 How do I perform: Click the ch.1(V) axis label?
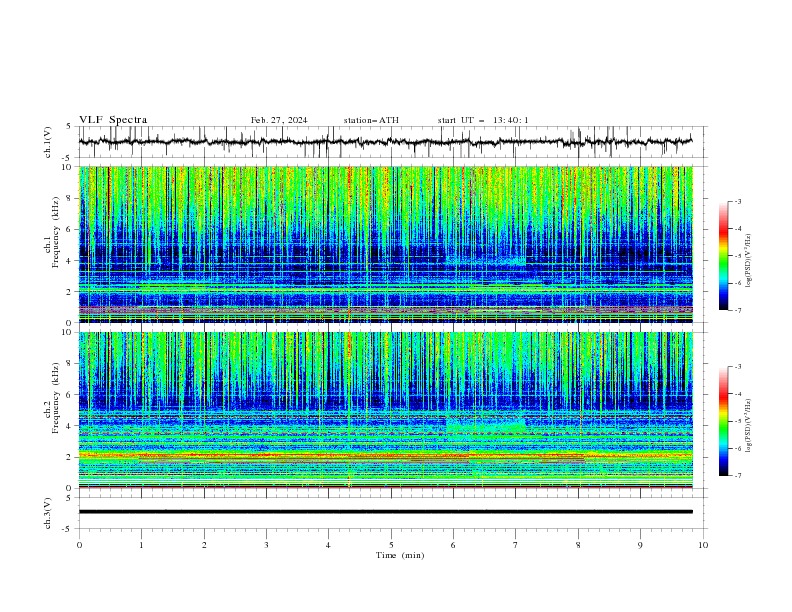click(48, 142)
